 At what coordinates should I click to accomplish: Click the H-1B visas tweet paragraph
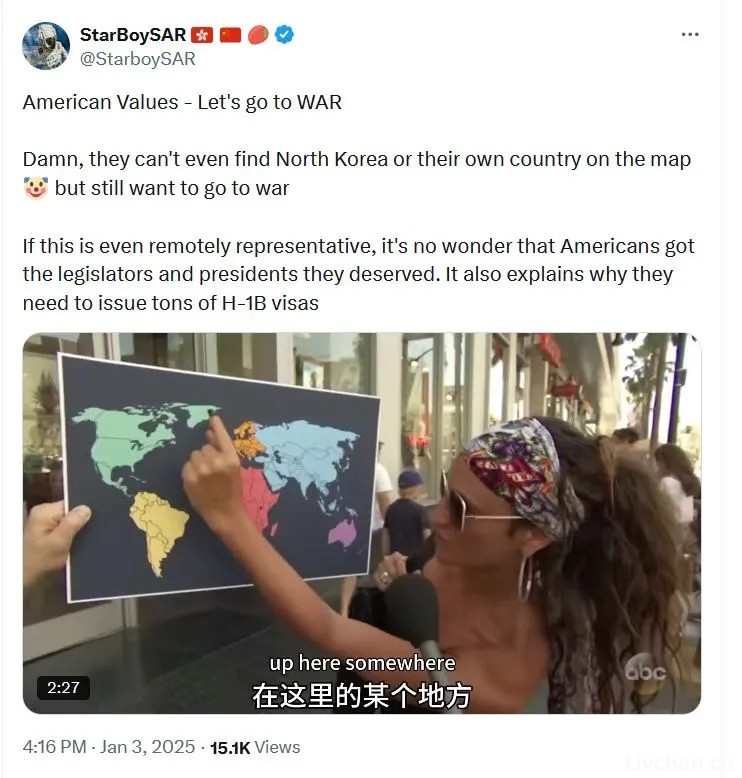[x=358, y=274]
